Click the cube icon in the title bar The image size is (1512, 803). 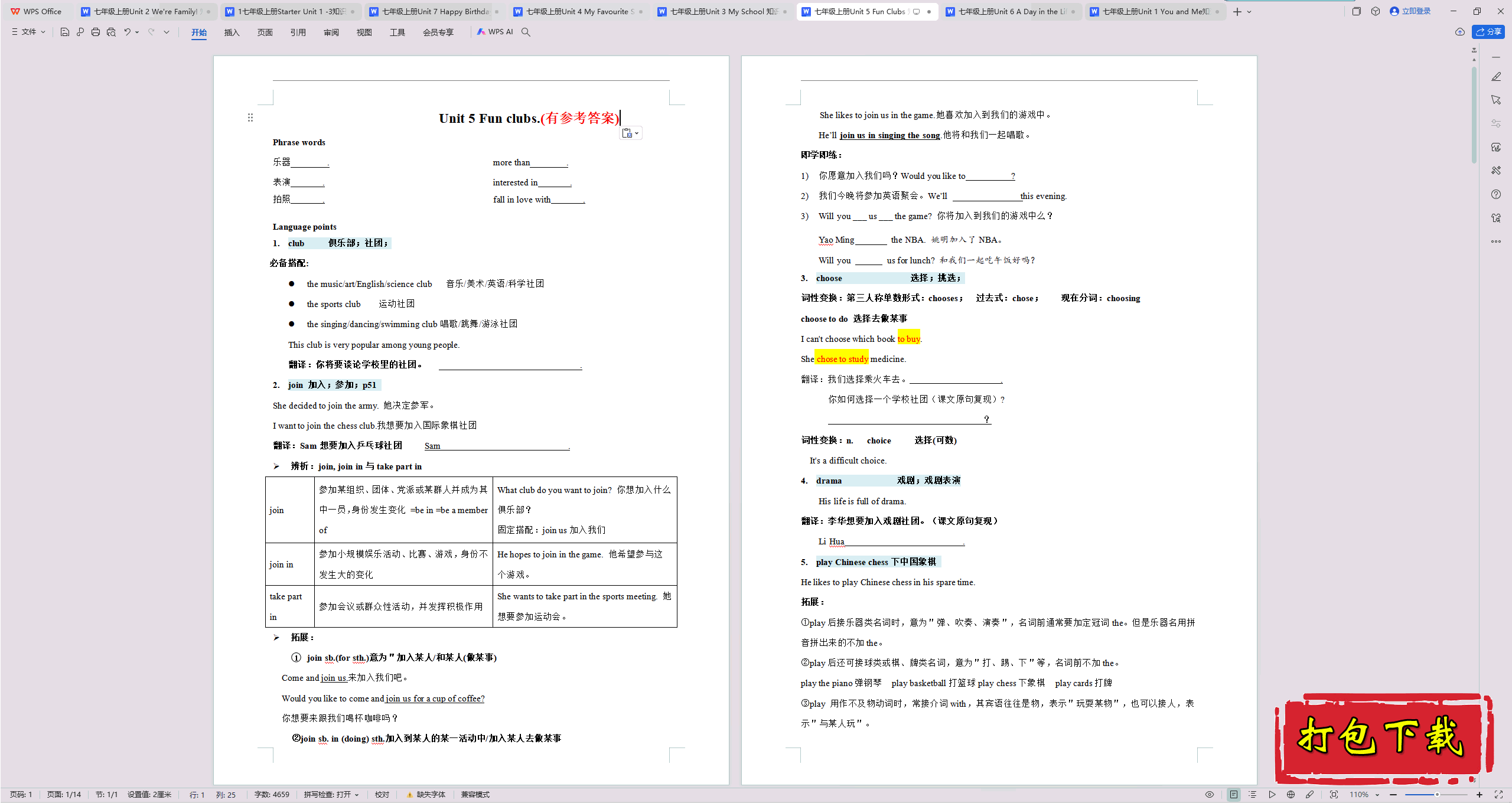tap(1376, 11)
